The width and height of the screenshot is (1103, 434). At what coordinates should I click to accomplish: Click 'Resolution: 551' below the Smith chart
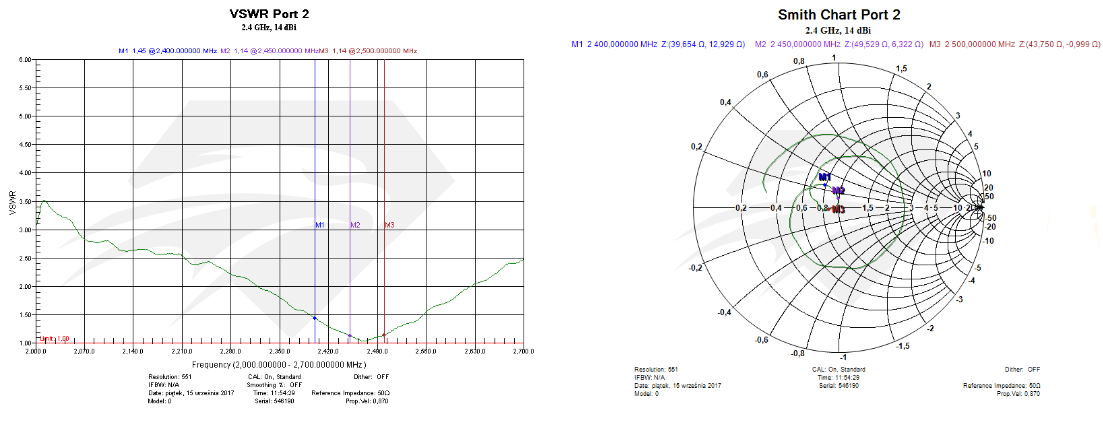(x=656, y=369)
